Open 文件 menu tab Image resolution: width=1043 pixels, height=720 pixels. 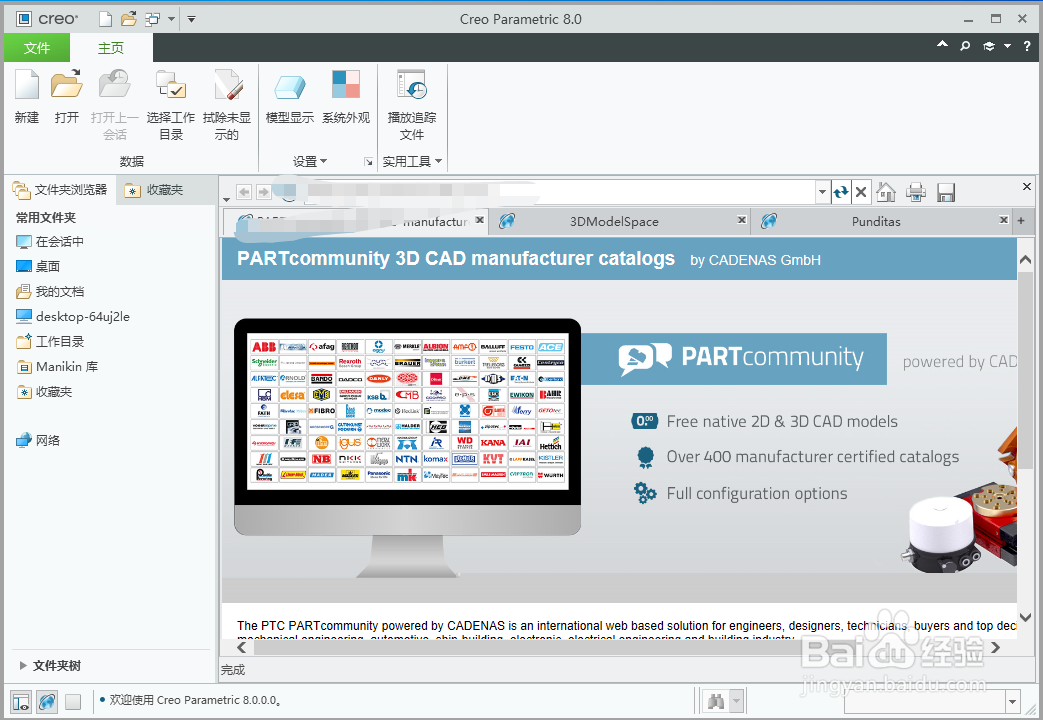coord(37,48)
